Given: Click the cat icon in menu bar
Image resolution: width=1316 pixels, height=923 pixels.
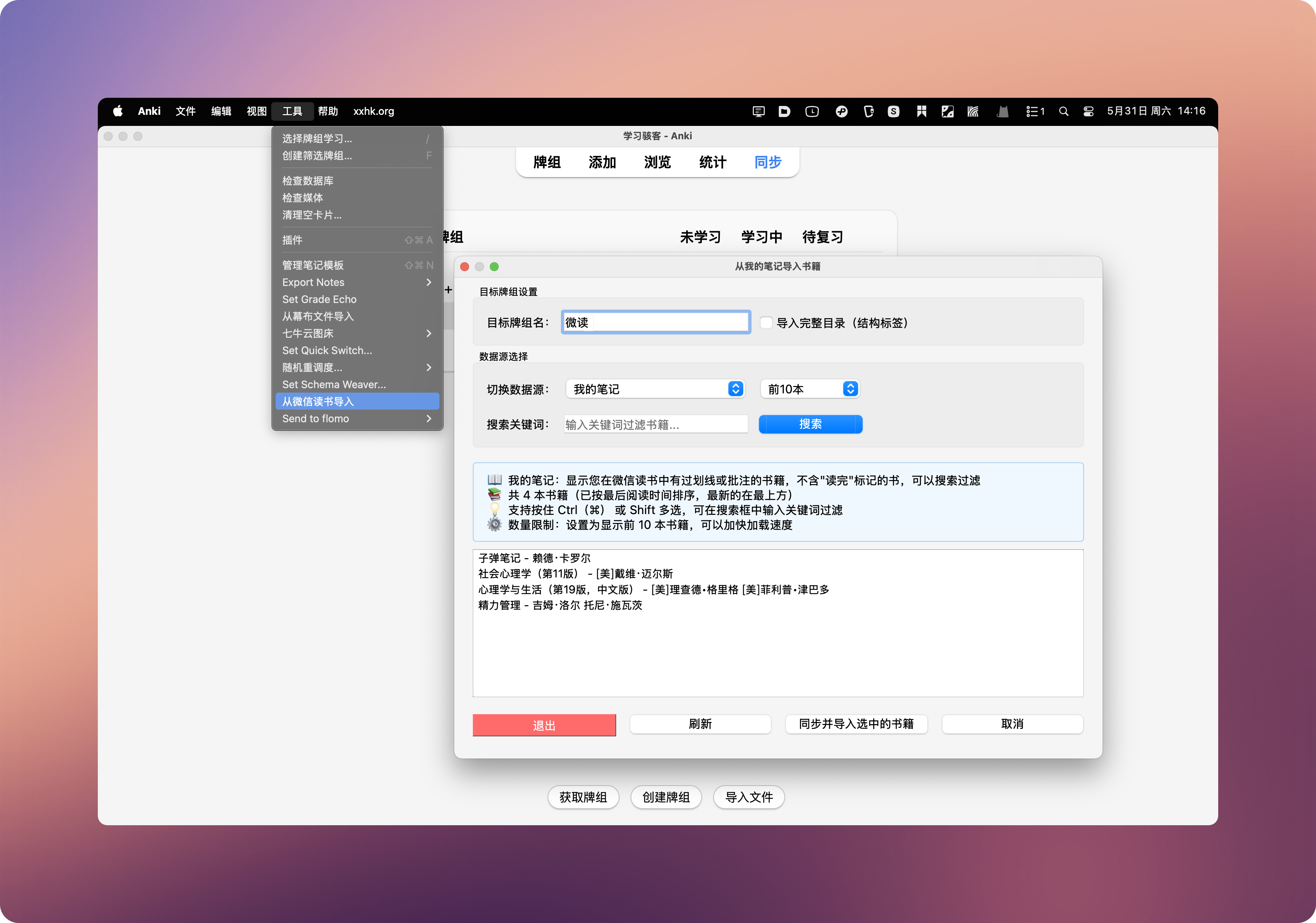Looking at the screenshot, I should tap(1003, 111).
